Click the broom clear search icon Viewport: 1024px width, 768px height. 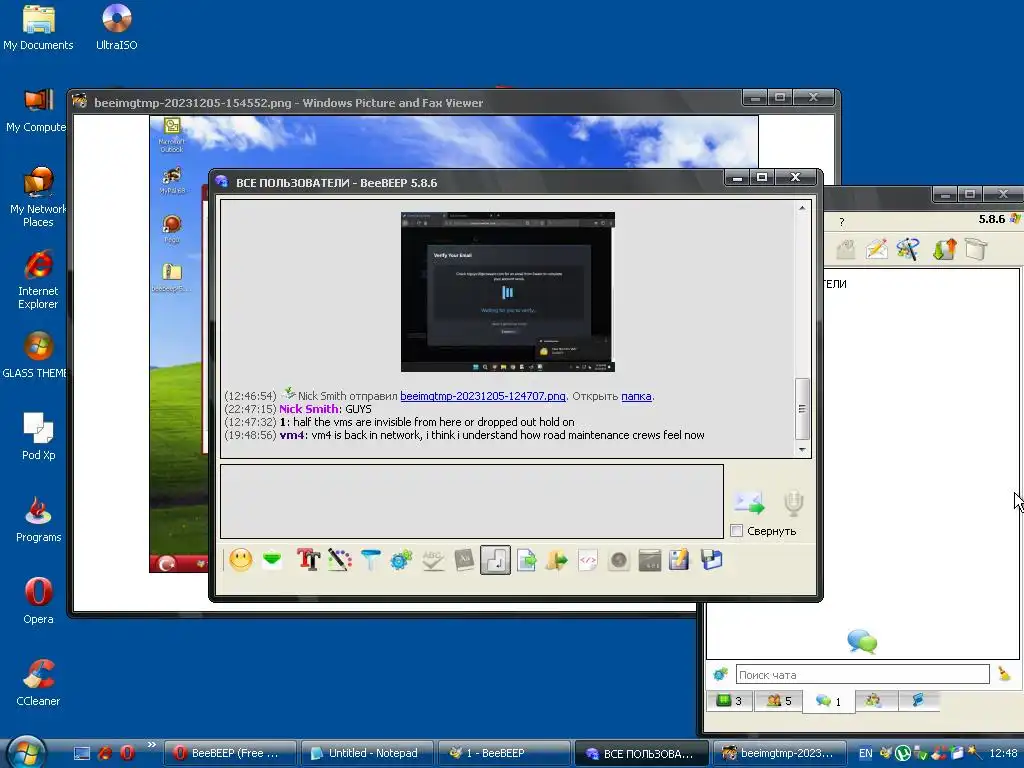click(x=1004, y=674)
